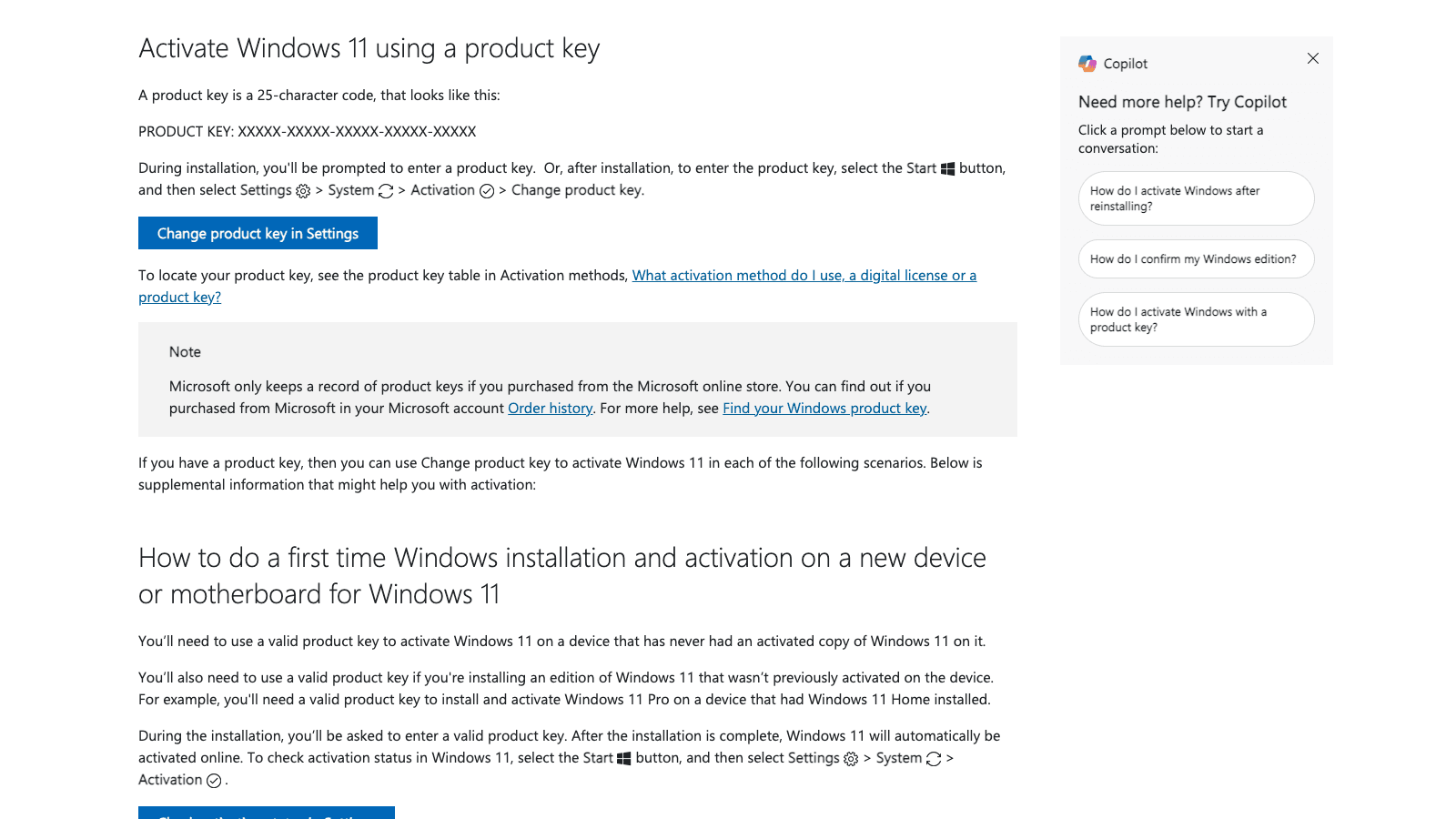Click the Windows Start logo before 'button,' in first paragraph
Viewport: 1456px width, 819px height.
click(947, 168)
